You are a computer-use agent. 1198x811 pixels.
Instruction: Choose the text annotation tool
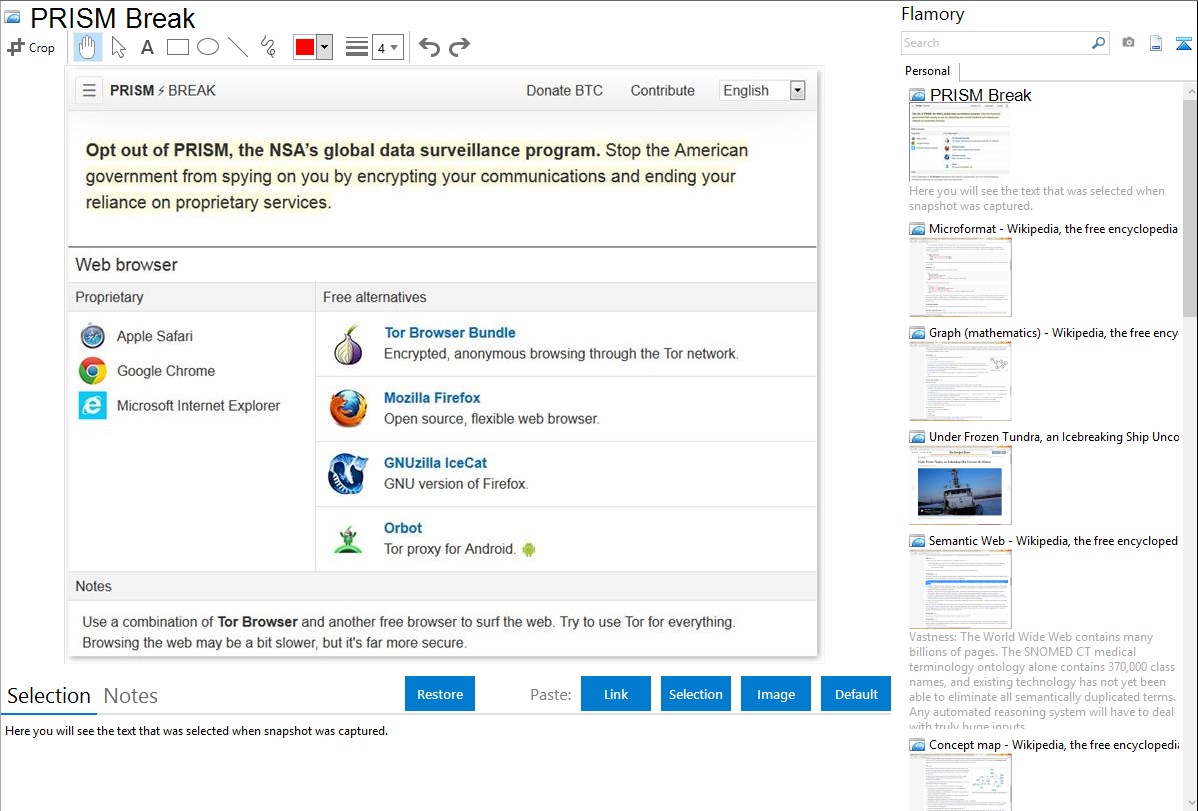point(147,47)
